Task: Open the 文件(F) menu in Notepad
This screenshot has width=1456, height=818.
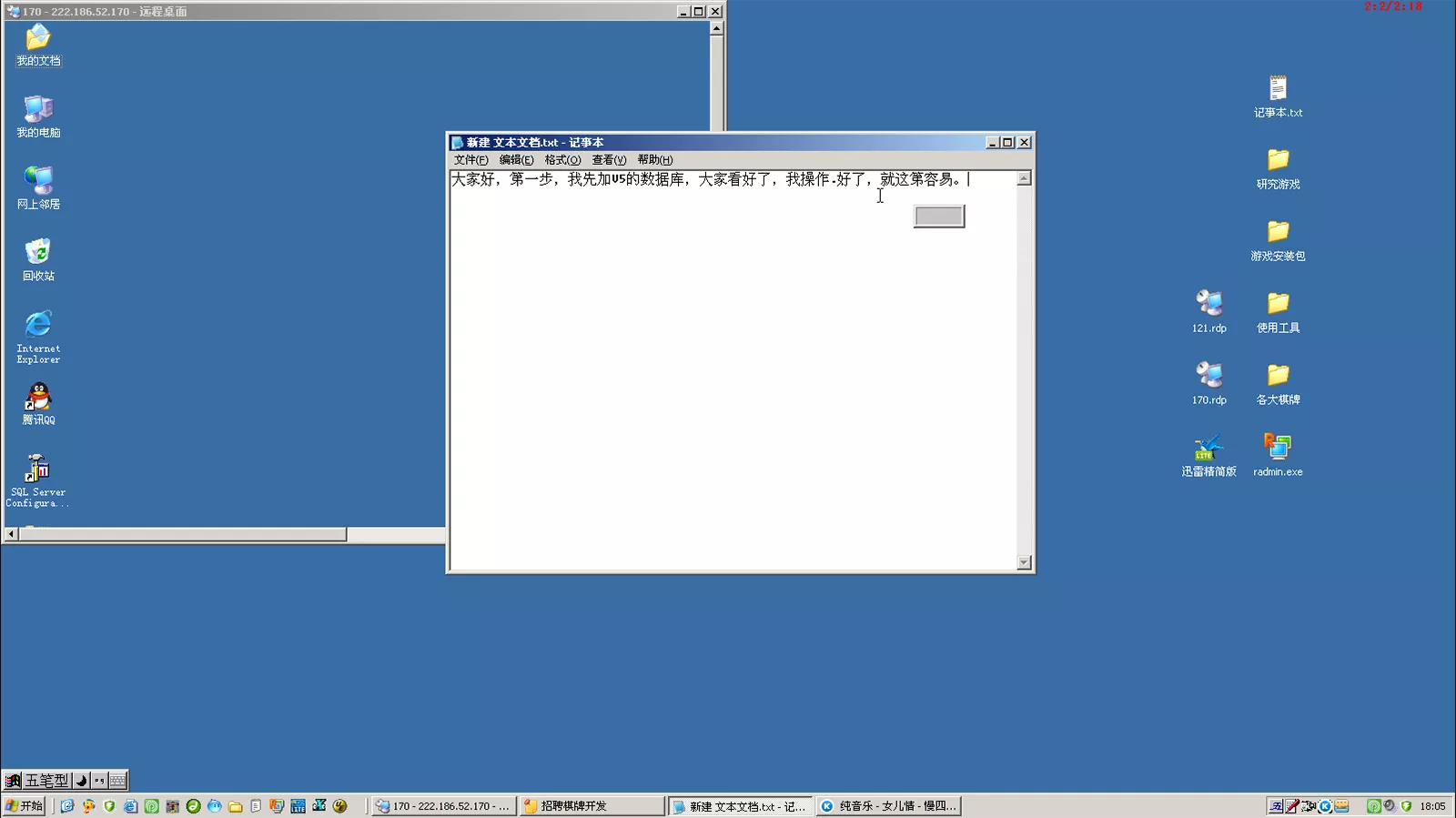Action: point(470,160)
